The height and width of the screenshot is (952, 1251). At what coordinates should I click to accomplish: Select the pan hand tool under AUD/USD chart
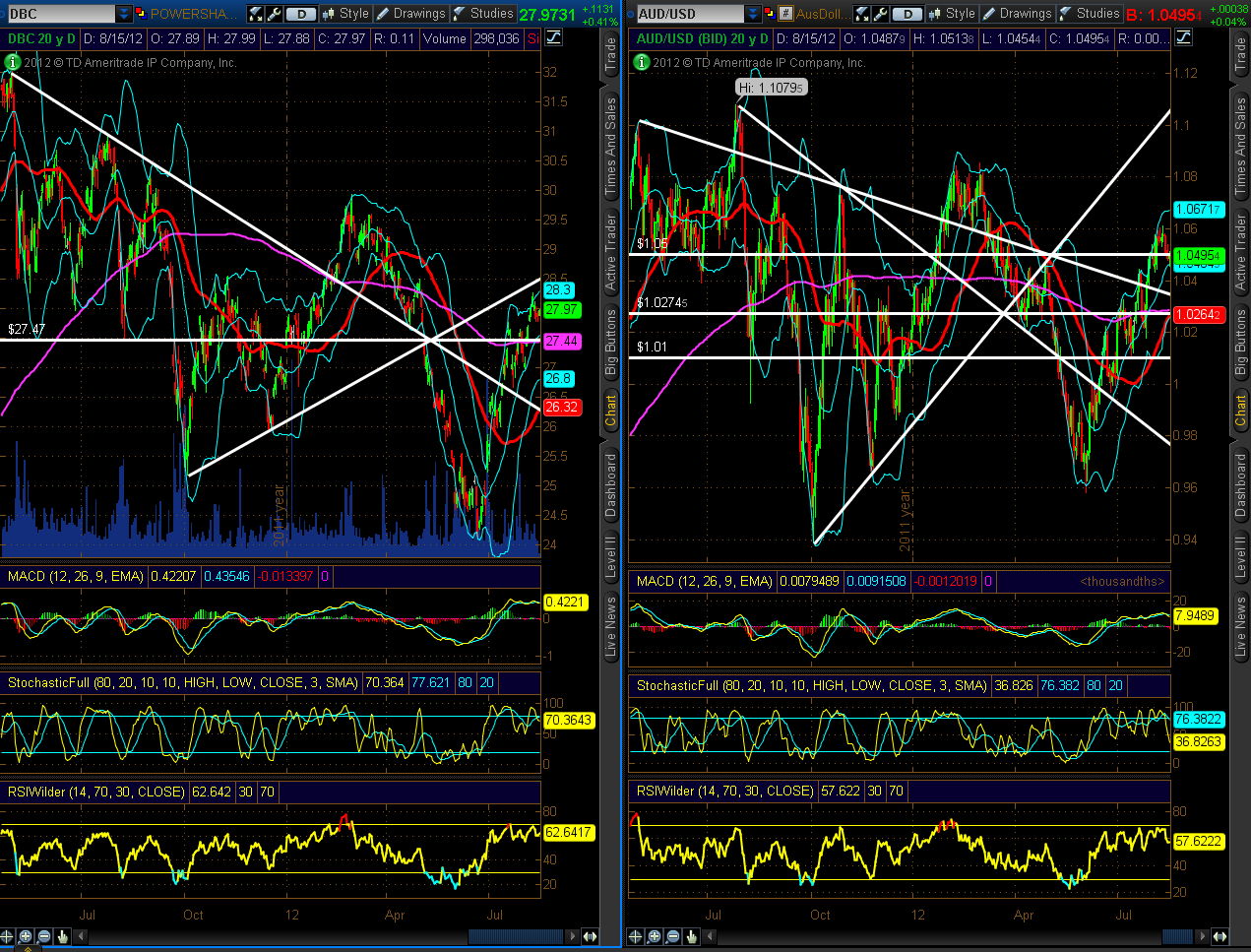pyautogui.click(x=691, y=936)
